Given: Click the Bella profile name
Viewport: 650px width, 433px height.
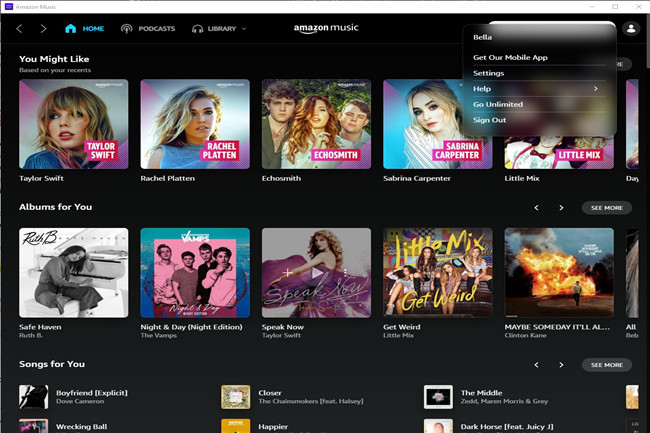Looking at the screenshot, I should tap(483, 37).
